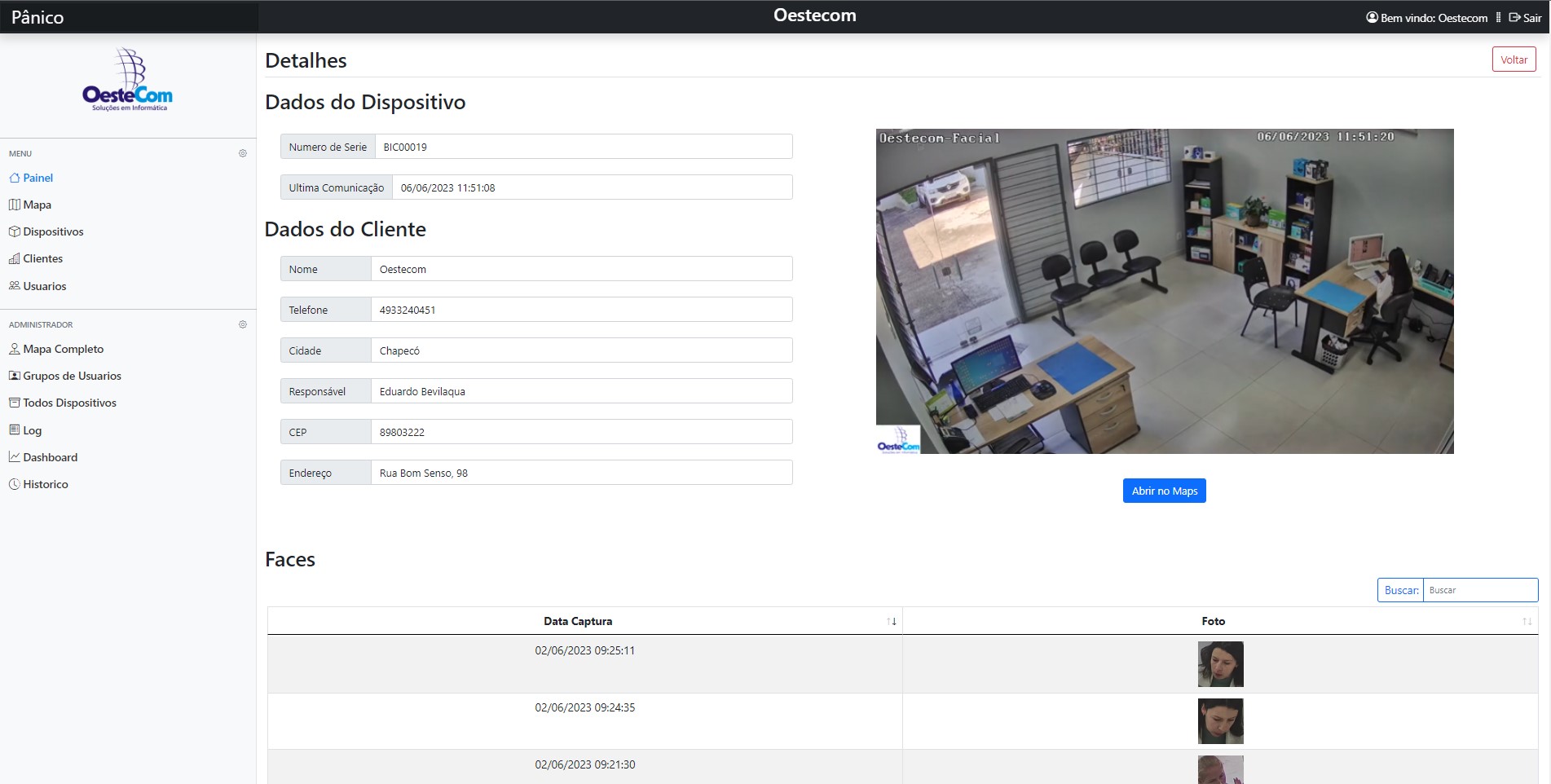
Task: Click the Painel house icon
Action: (14, 178)
